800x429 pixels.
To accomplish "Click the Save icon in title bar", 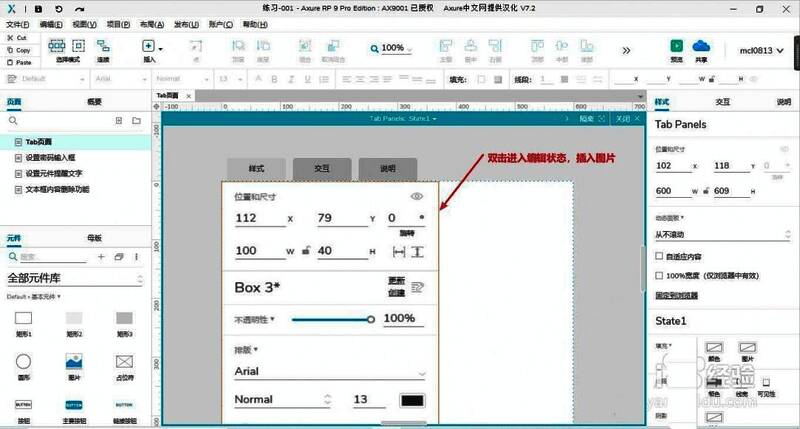I will click(x=40, y=8).
